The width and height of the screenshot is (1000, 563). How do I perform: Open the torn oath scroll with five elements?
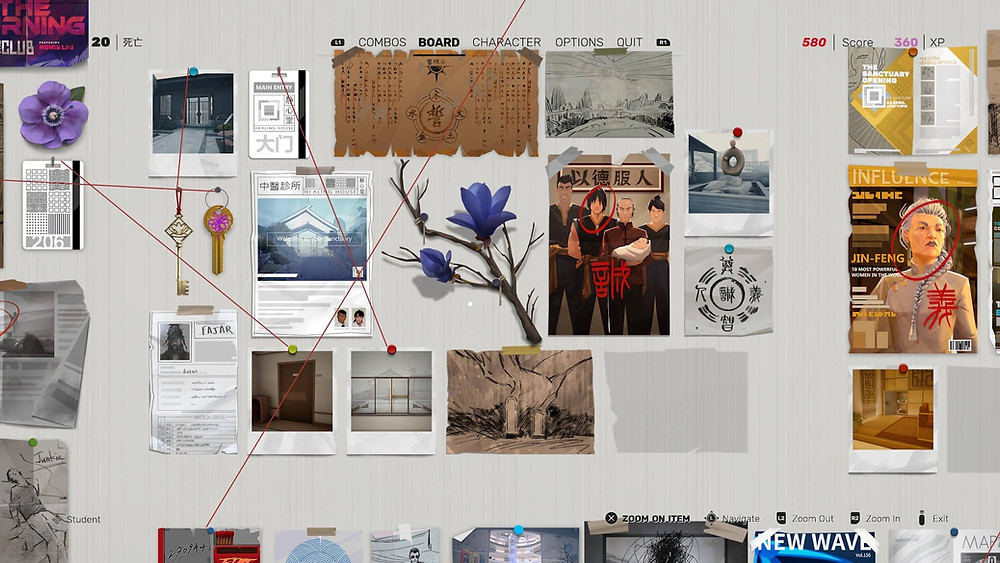pos(436,104)
